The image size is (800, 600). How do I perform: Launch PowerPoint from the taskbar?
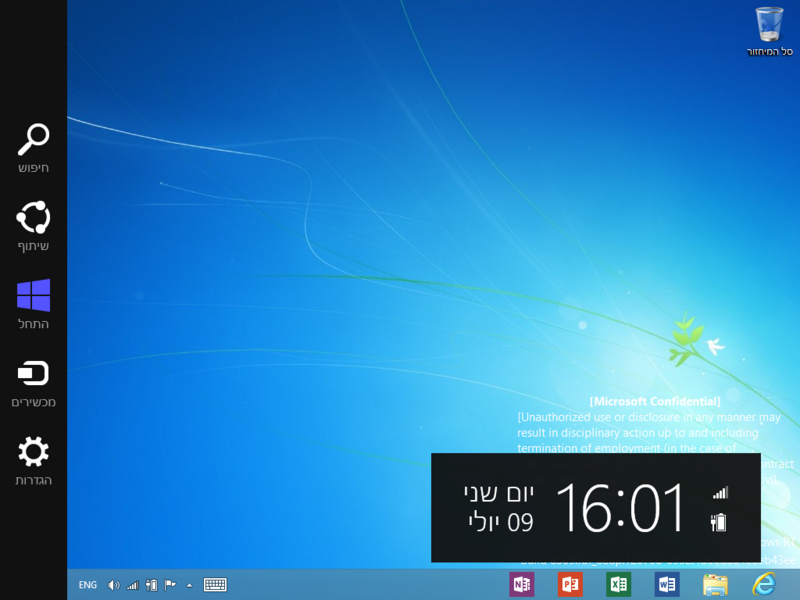click(571, 584)
